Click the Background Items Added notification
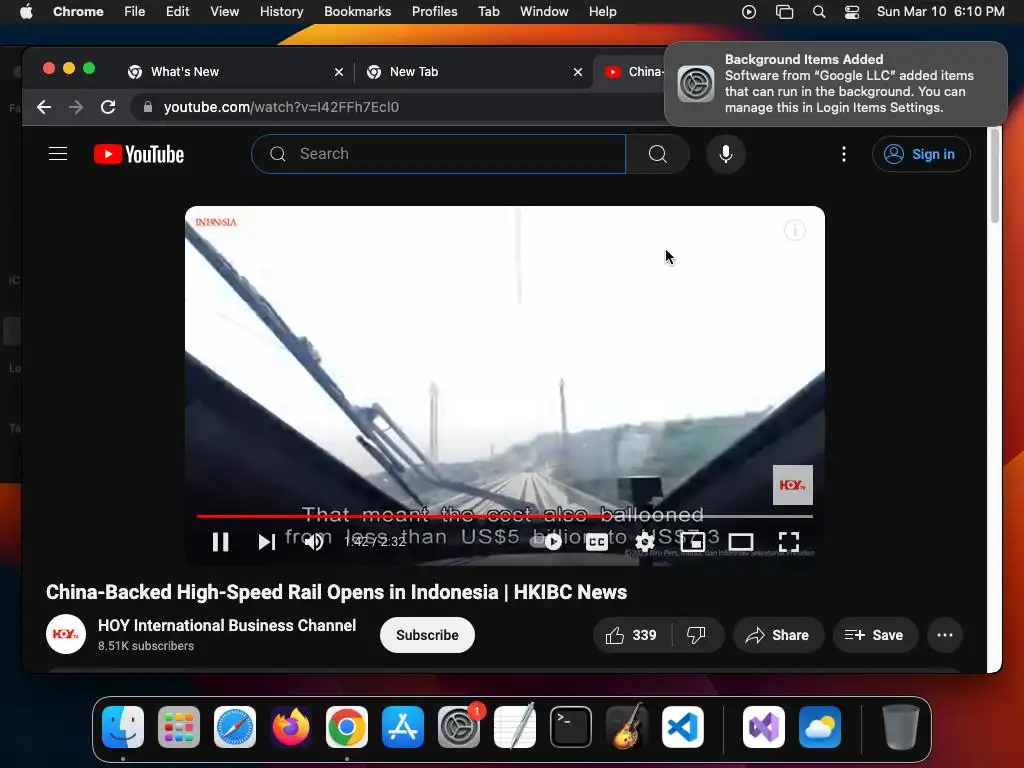The width and height of the screenshot is (1024, 768). click(836, 84)
